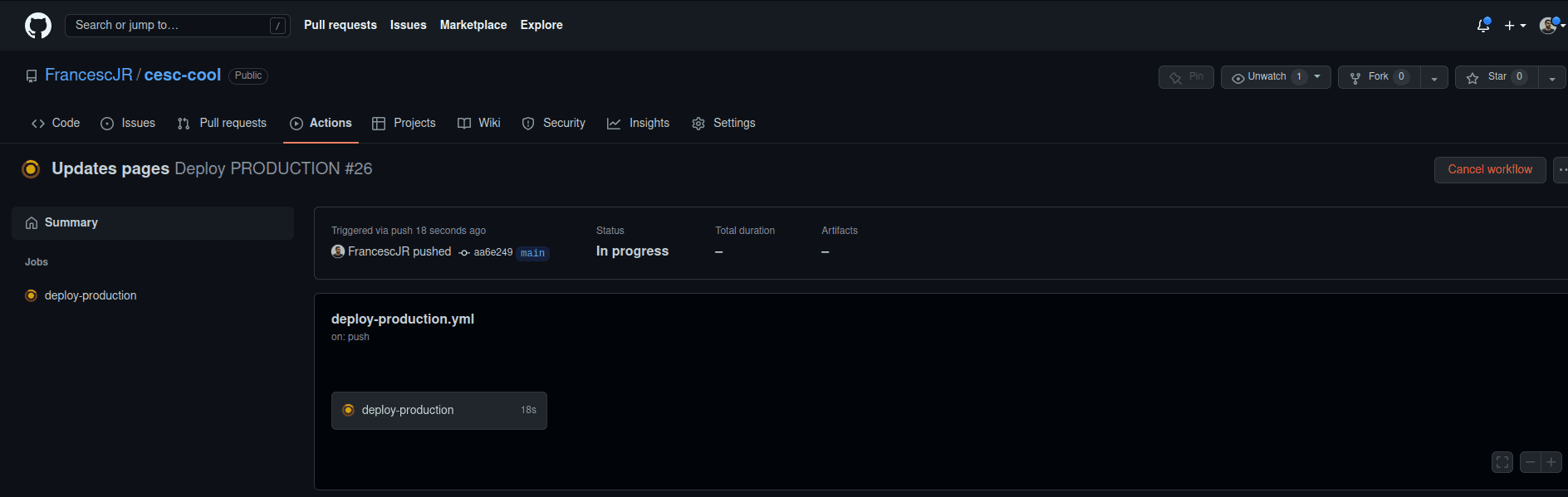Toggle Pin for this repository
1568x497 pixels.
tap(1186, 77)
